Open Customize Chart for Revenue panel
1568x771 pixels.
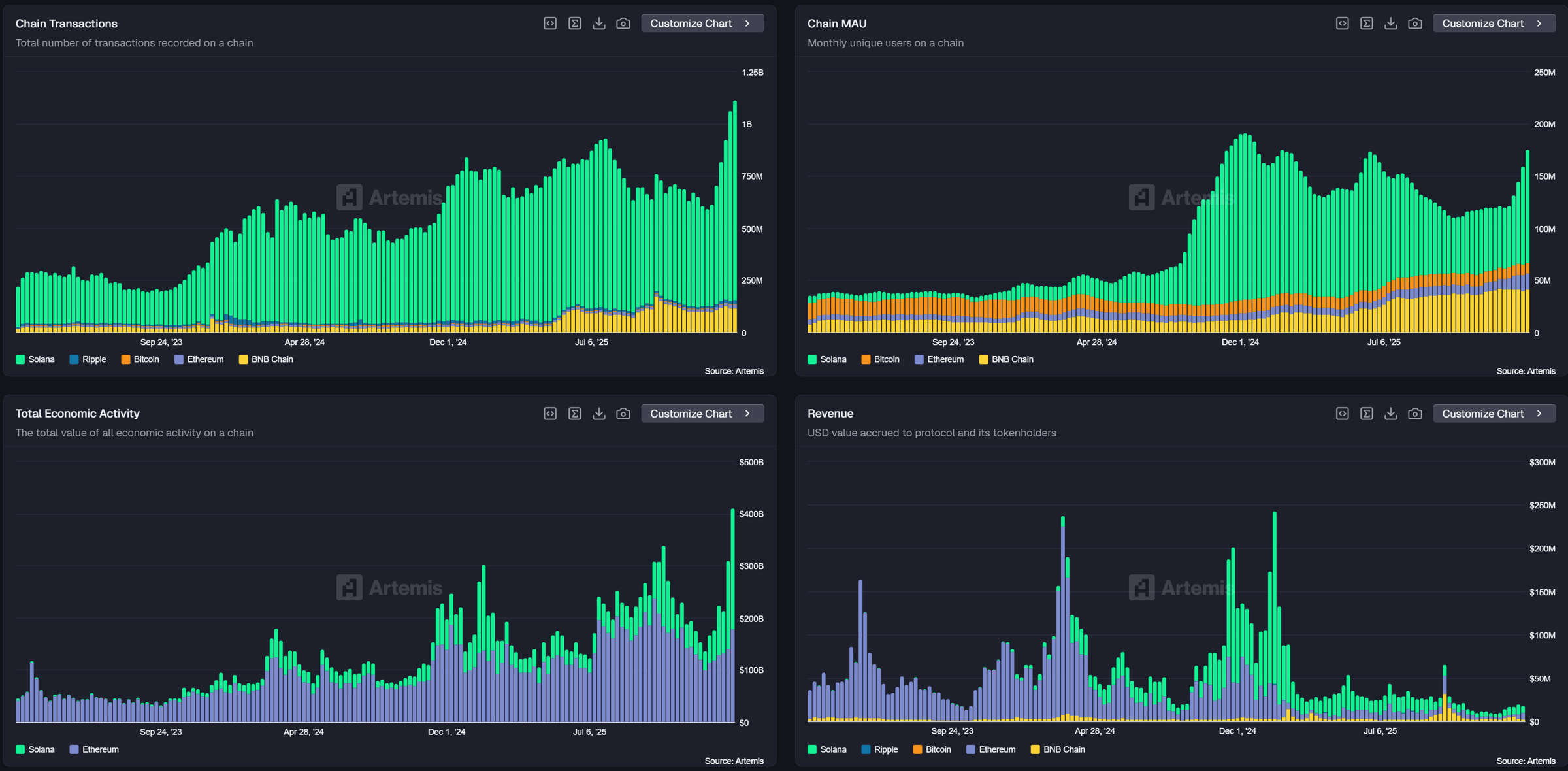coord(1494,414)
